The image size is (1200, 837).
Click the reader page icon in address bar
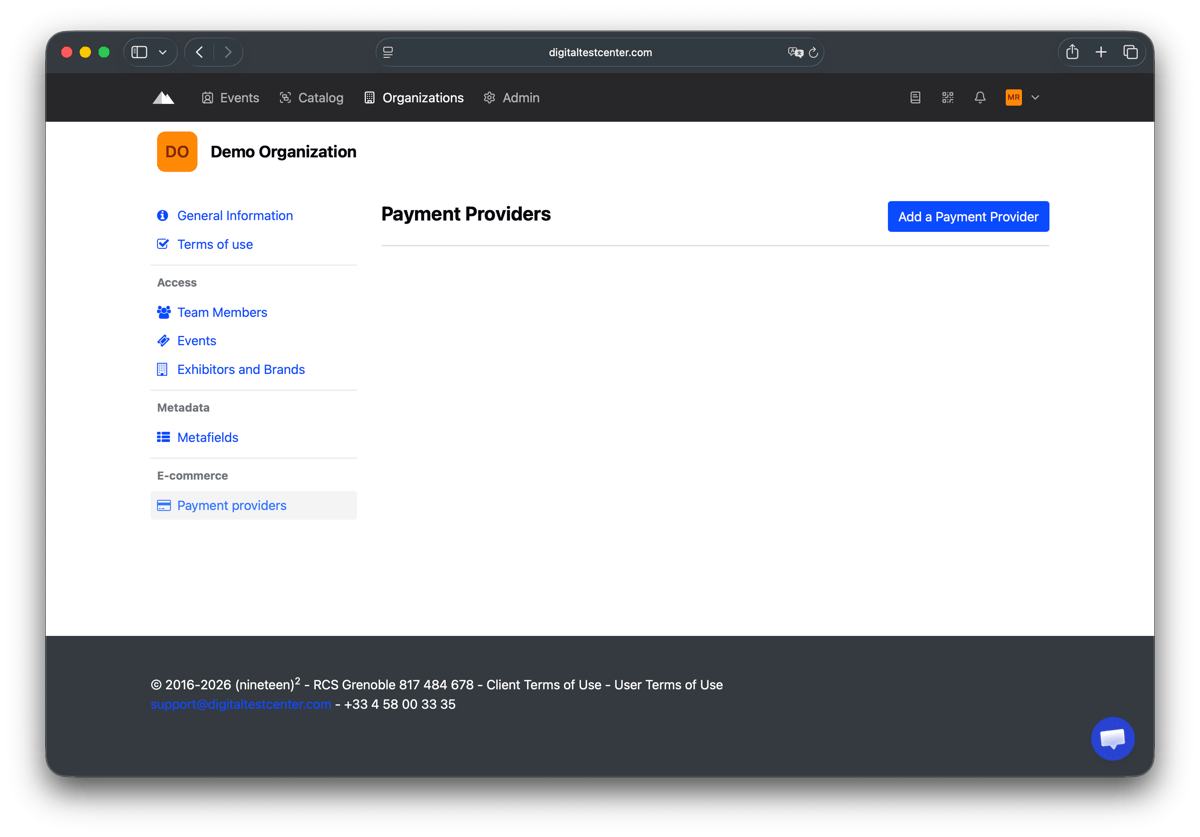389,52
